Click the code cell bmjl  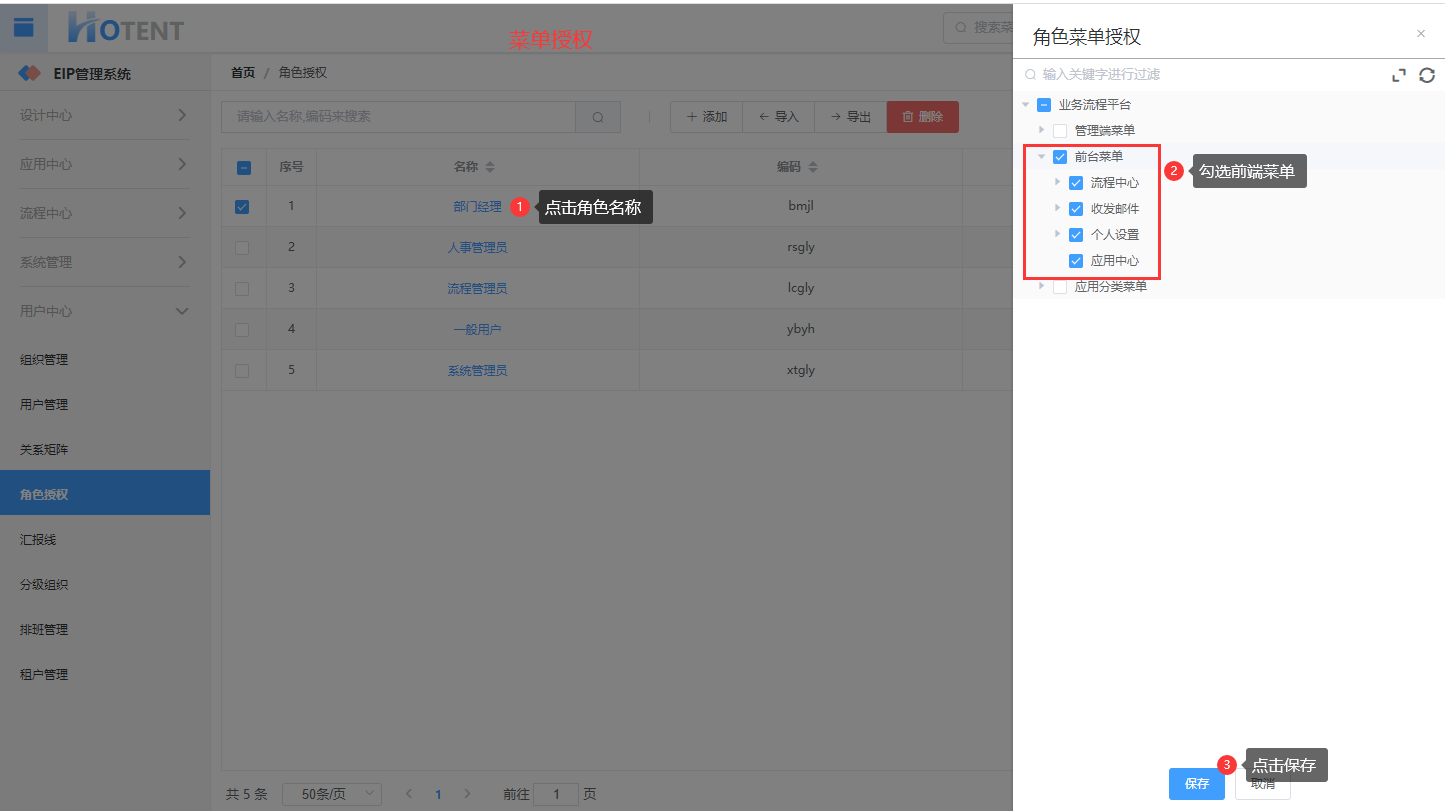tap(801, 207)
